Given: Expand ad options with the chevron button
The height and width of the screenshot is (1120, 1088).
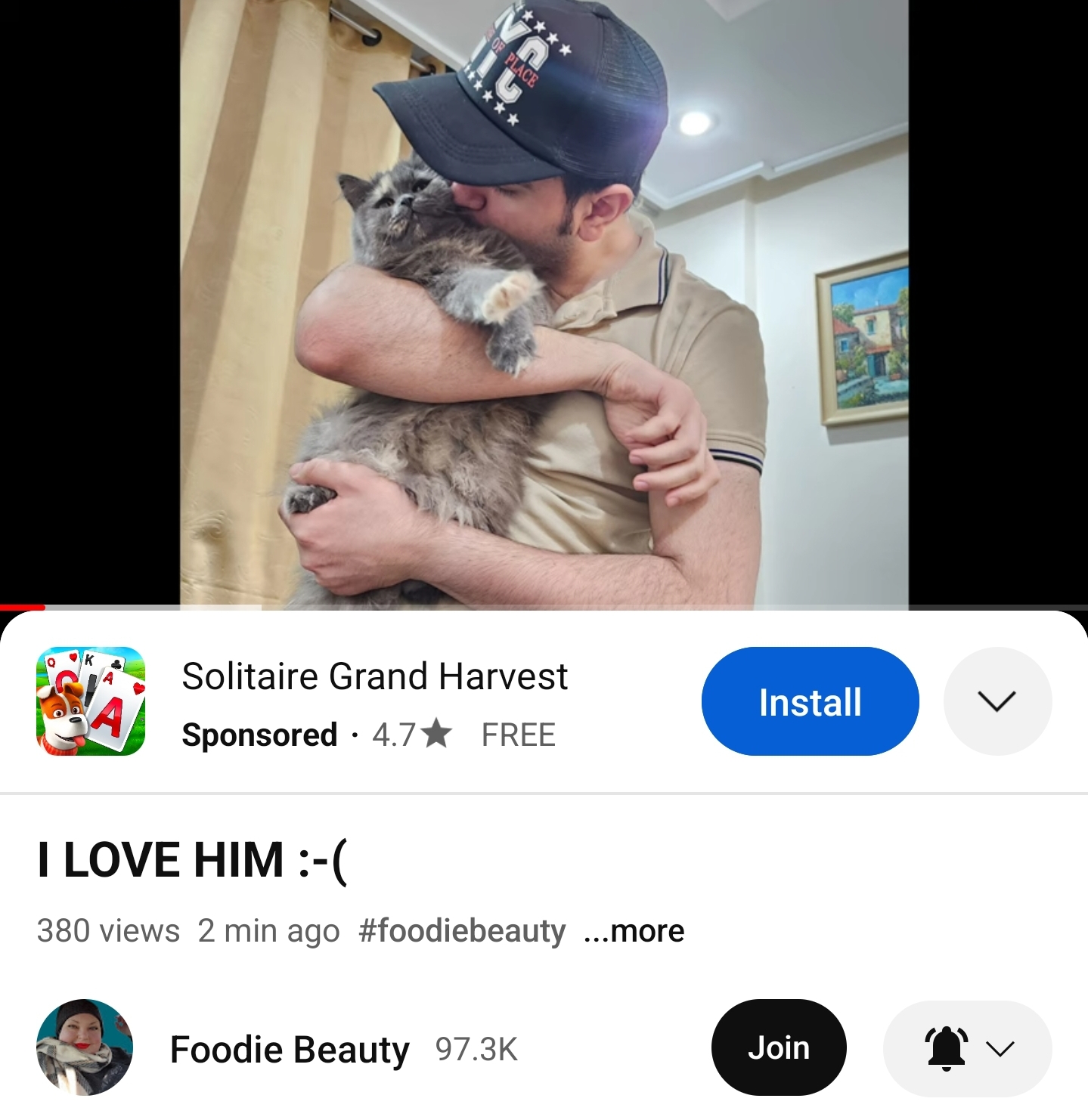Looking at the screenshot, I should (x=997, y=701).
